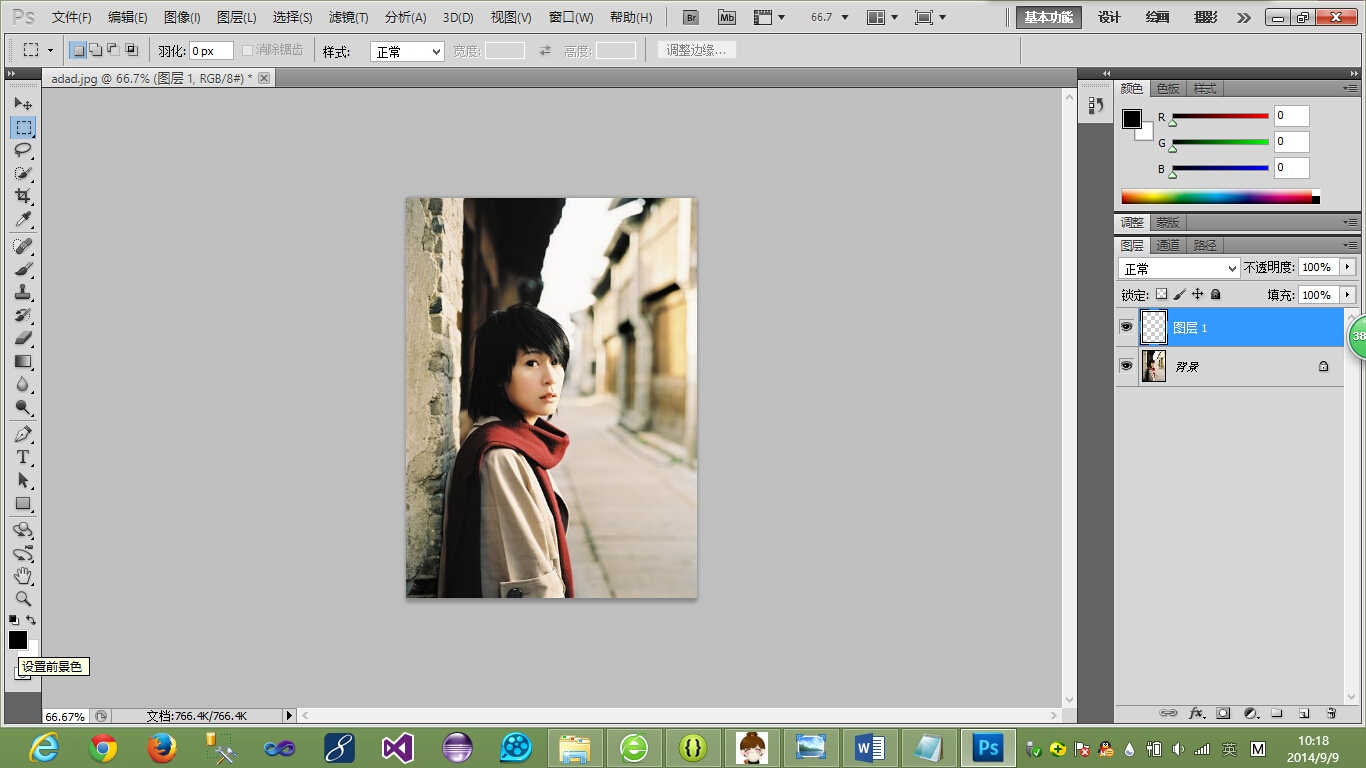Open the Color panel options menu
1366x768 pixels.
pyautogui.click(x=1350, y=88)
